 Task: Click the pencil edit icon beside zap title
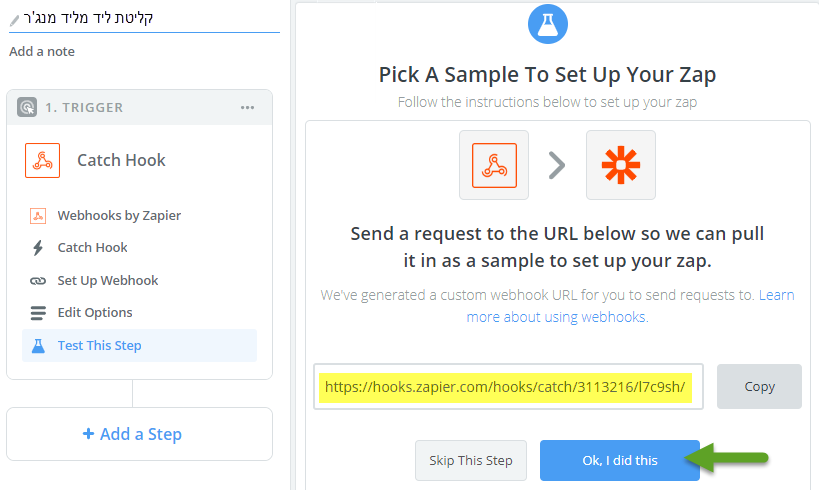[x=14, y=20]
